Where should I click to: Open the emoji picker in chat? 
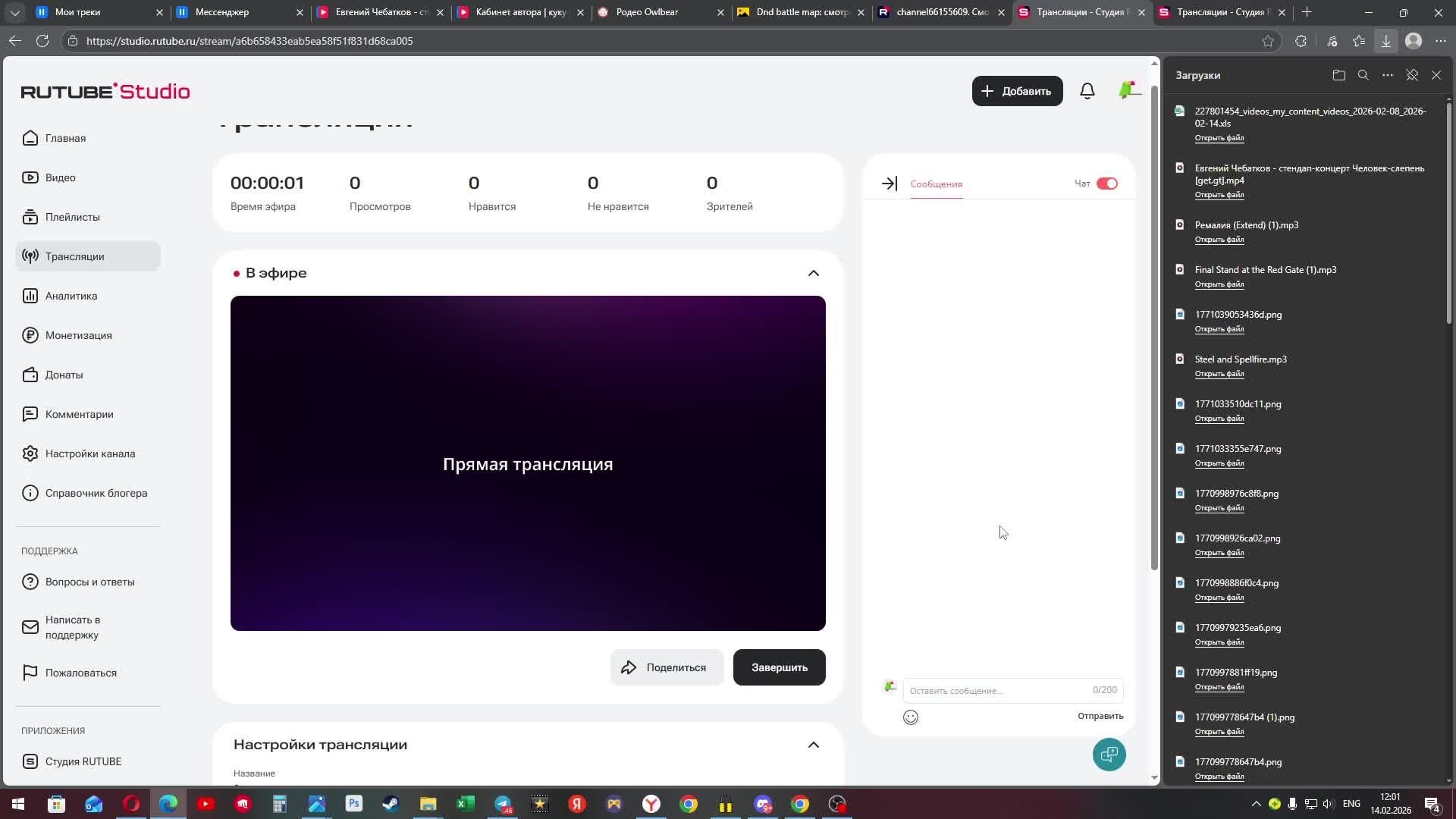[910, 717]
